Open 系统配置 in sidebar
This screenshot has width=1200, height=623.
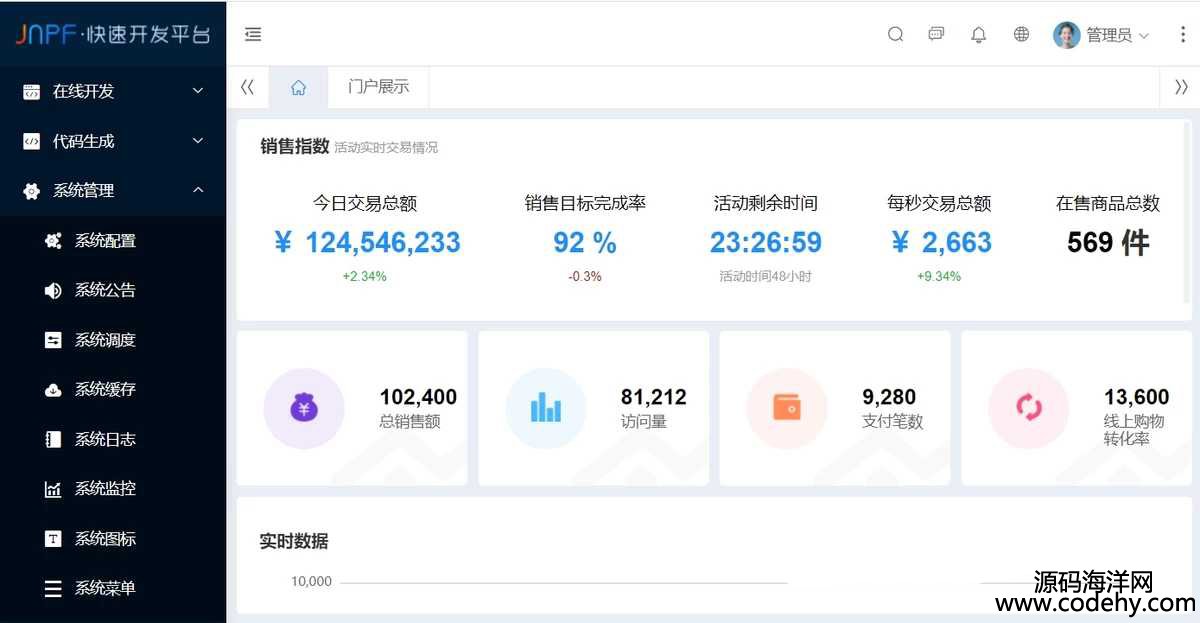tap(105, 240)
